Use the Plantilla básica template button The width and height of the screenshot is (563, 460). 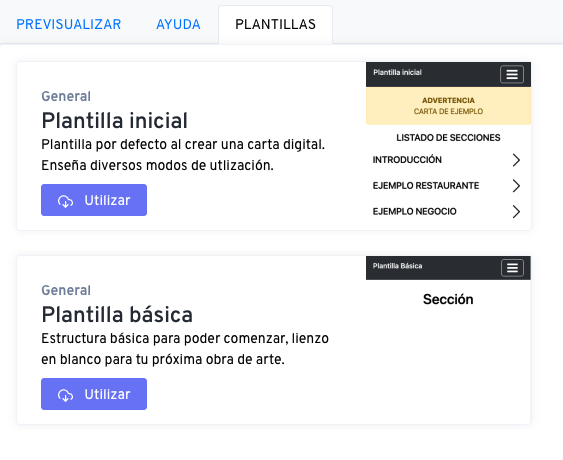click(94, 394)
